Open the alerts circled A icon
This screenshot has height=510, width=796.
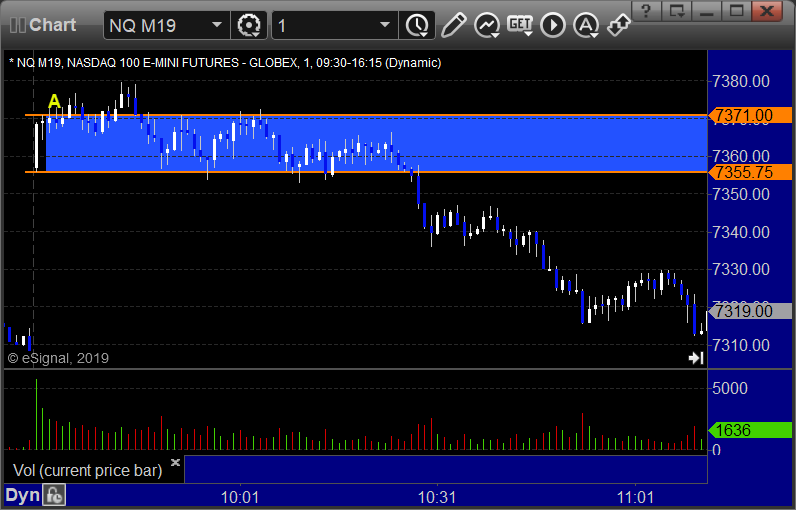pos(586,25)
